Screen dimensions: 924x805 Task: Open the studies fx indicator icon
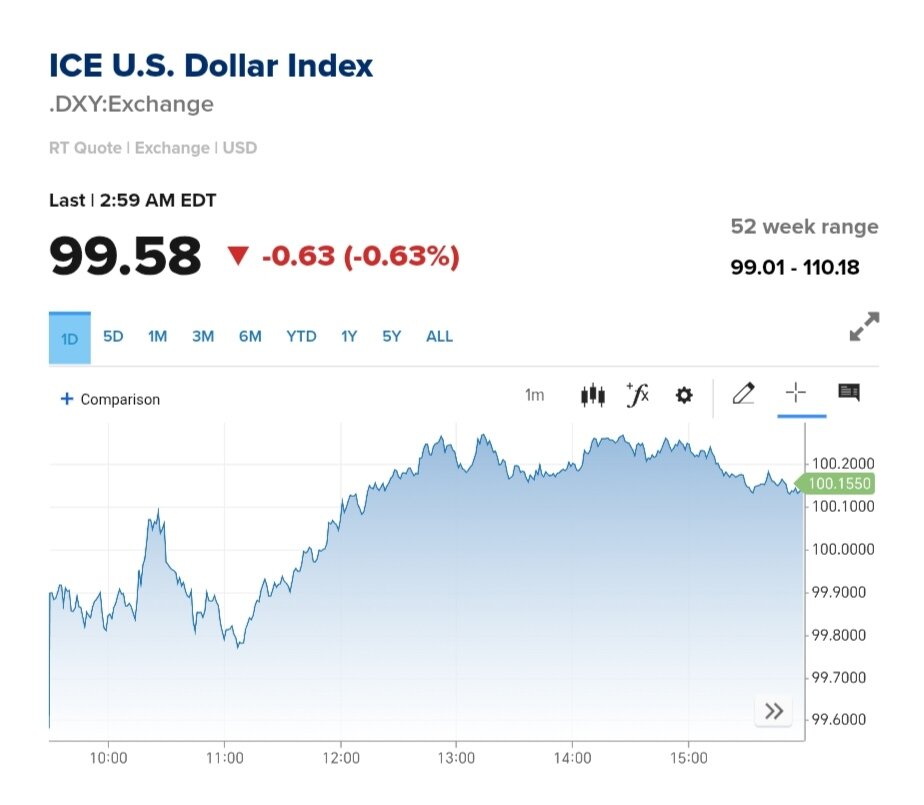point(637,395)
